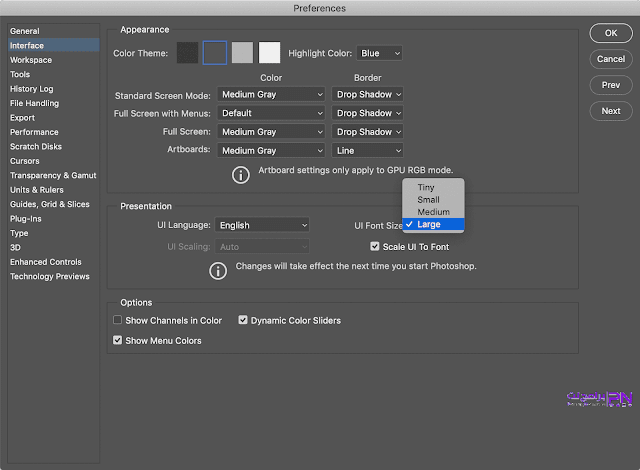
Task: Go to next preferences page with Next
Action: pyautogui.click(x=611, y=111)
